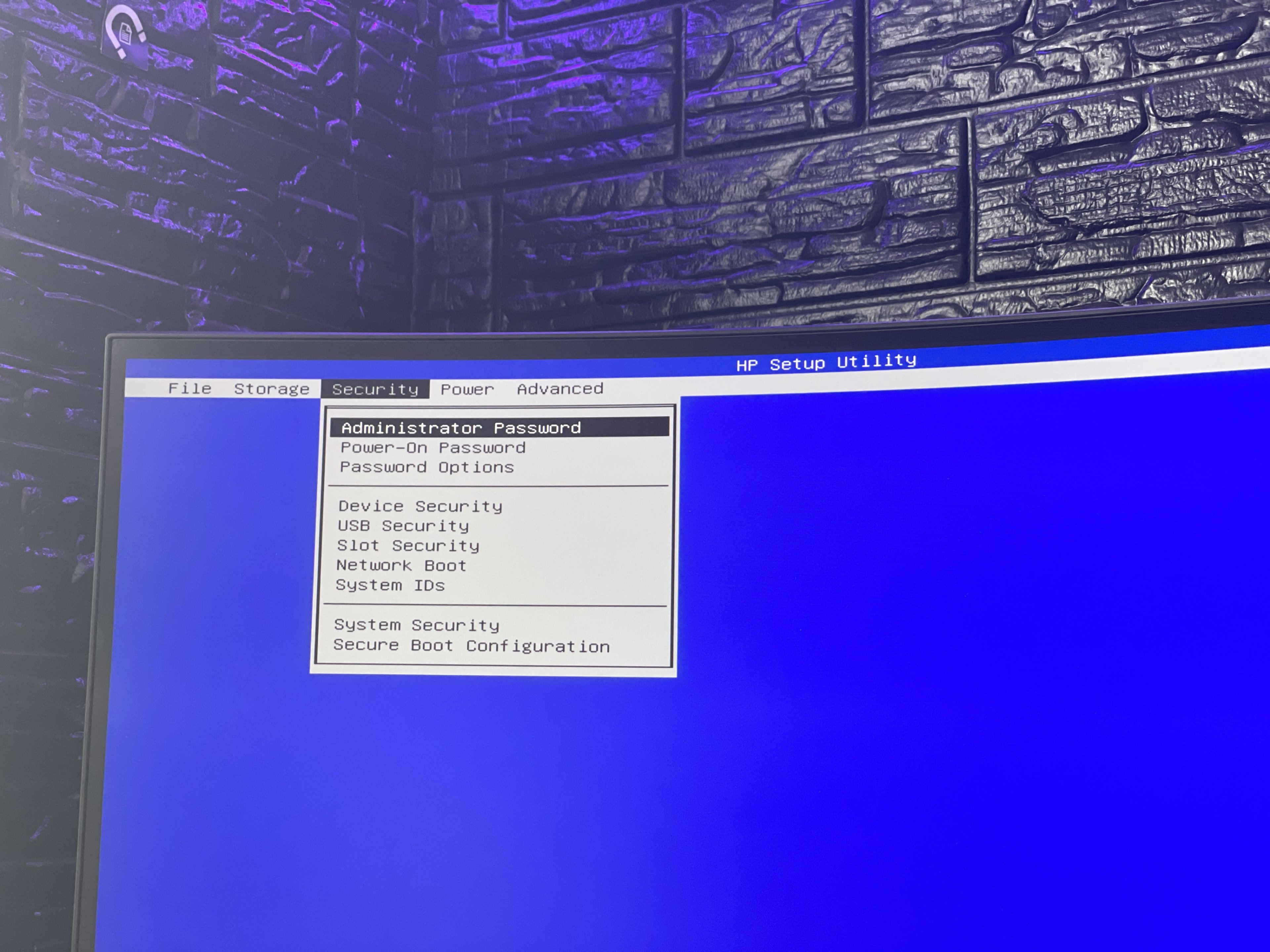
Task: Open Secure Boot Configuration
Action: pyautogui.click(x=471, y=646)
